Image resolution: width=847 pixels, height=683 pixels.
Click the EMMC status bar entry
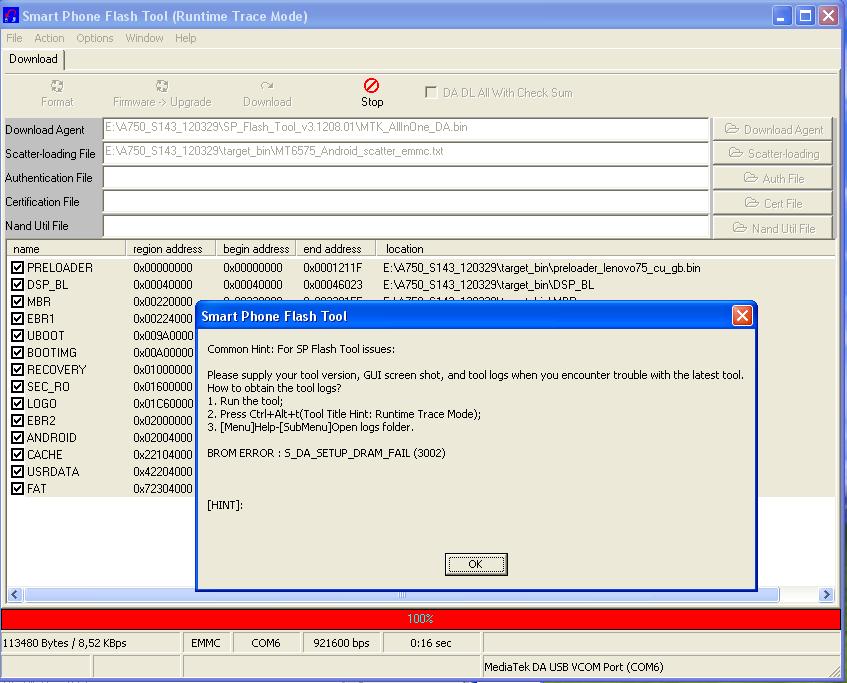tap(206, 643)
